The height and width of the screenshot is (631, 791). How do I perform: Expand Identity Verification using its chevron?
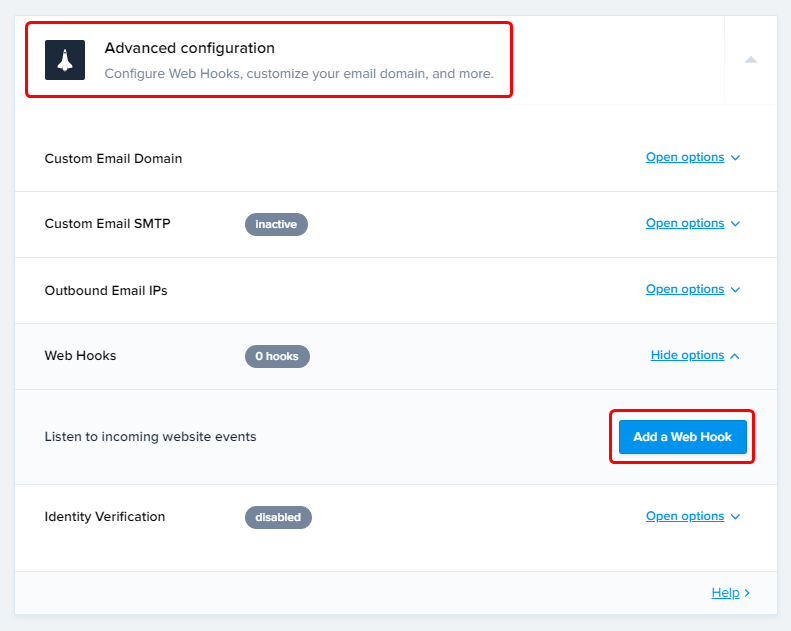tap(736, 517)
